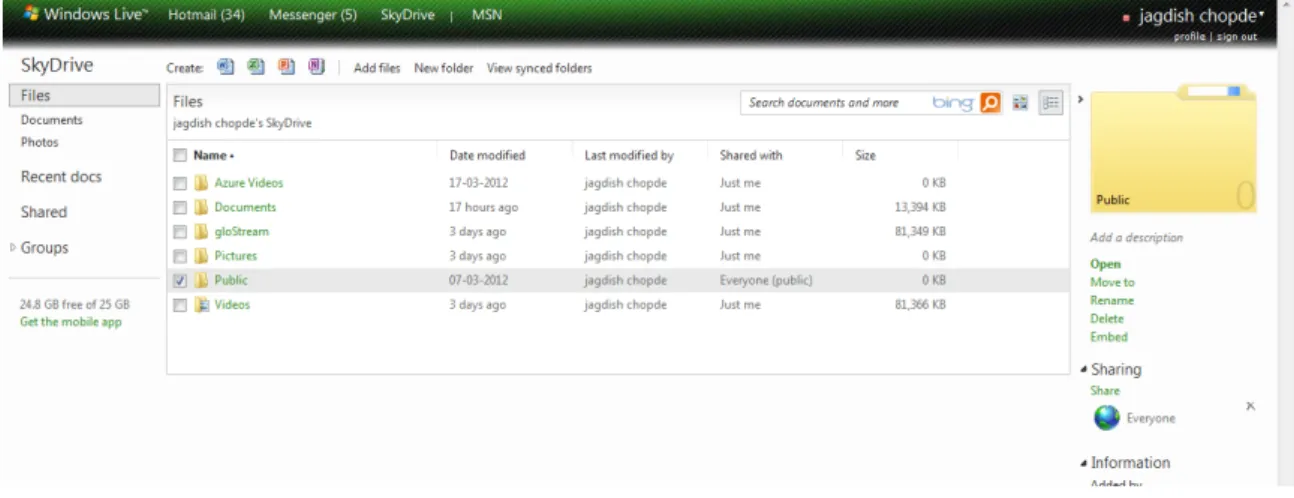Collapse the Sharing section

pyautogui.click(x=1084, y=370)
